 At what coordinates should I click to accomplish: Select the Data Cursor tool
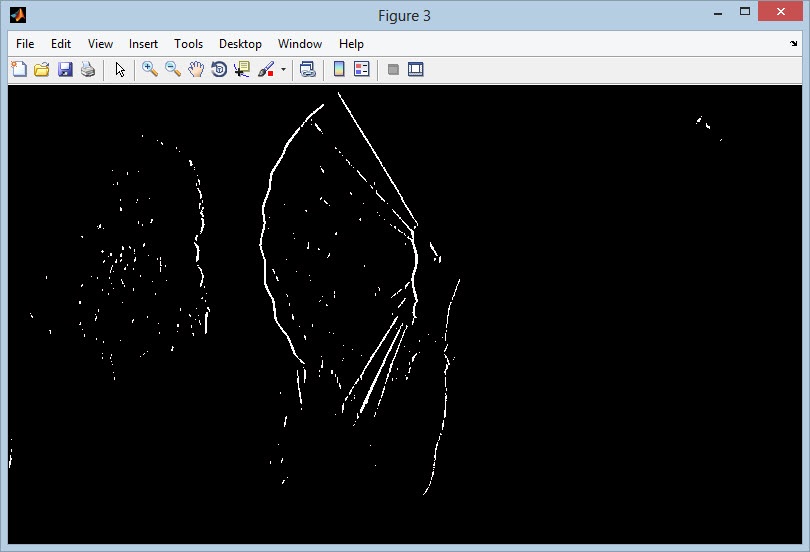(x=242, y=69)
